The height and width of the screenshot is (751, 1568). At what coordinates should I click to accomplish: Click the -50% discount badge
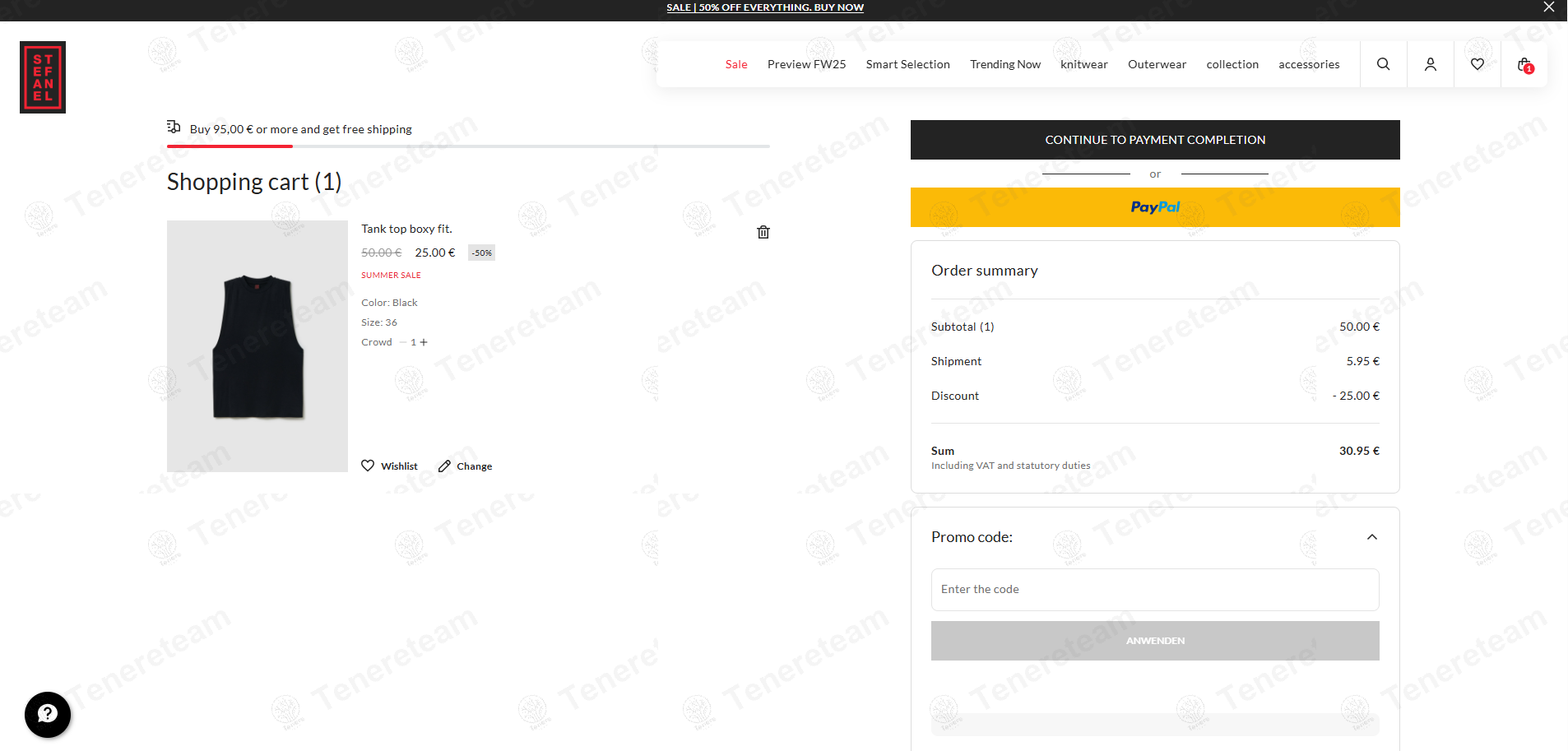[x=482, y=253]
